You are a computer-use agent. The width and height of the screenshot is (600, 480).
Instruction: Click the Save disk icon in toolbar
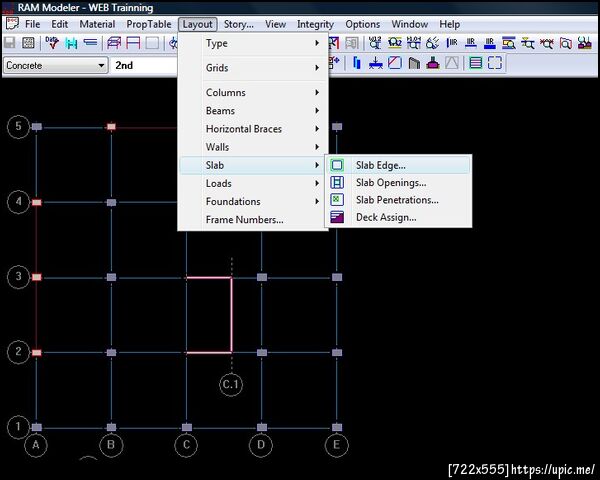[x=10, y=43]
